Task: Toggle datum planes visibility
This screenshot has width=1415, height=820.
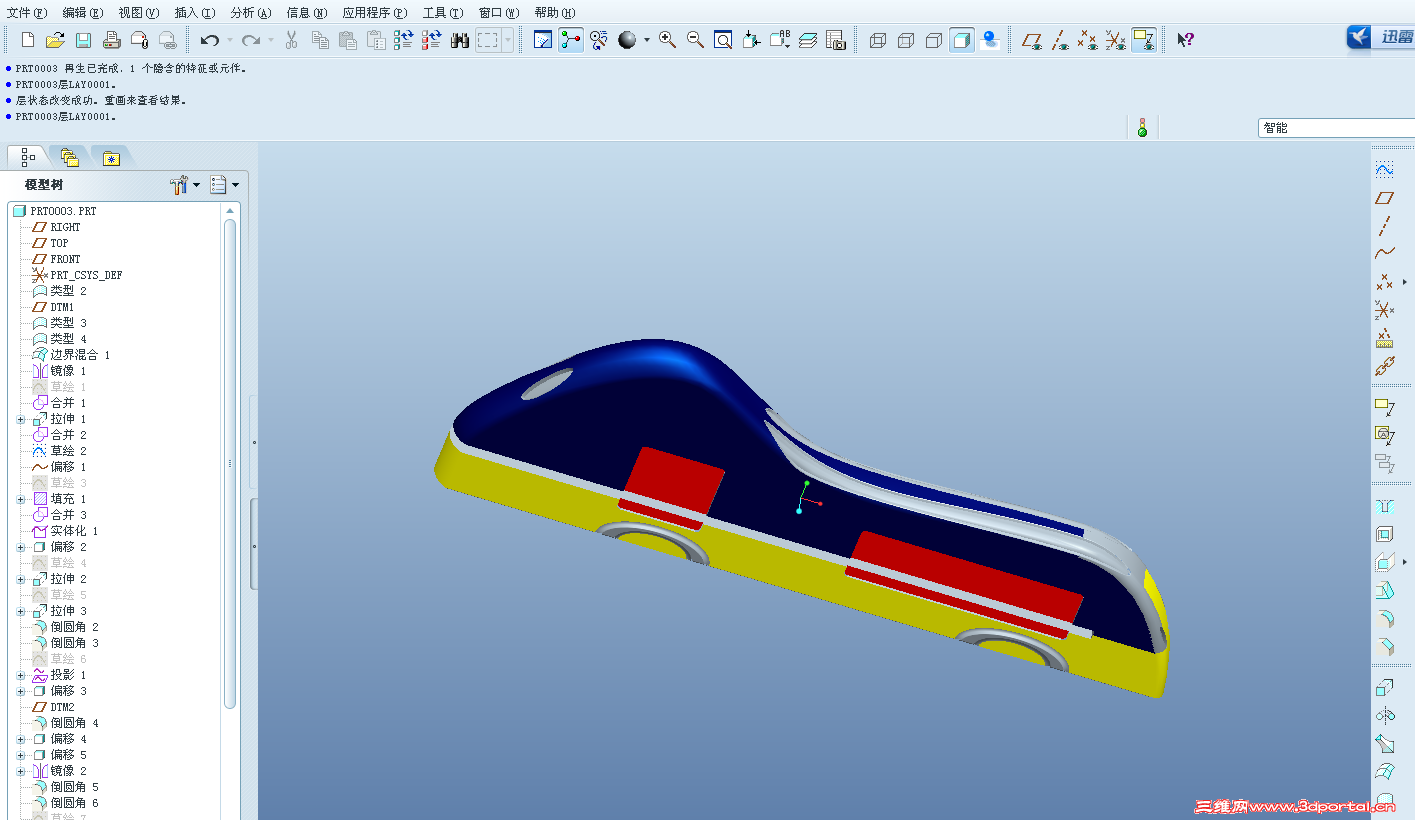Action: click(1032, 40)
